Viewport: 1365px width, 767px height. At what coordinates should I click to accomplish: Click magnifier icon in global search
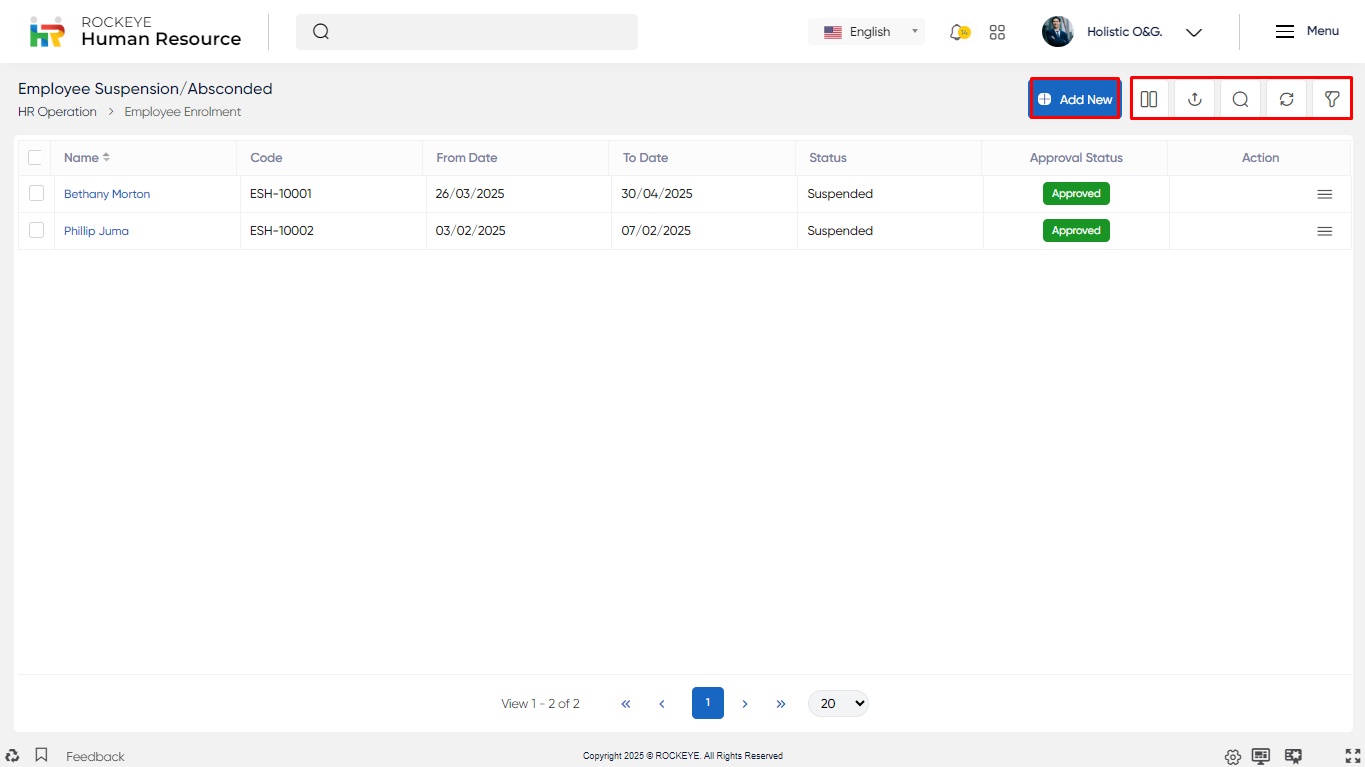(321, 31)
